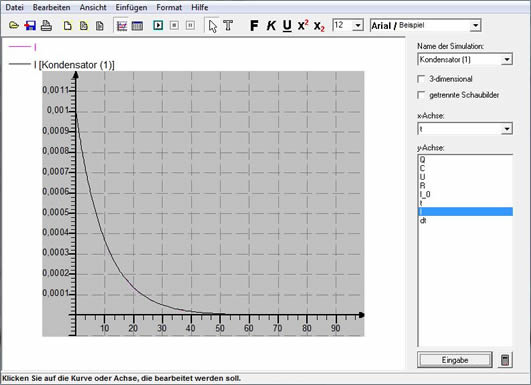The height and width of the screenshot is (385, 531).
Task: Select R in the y-Achse list
Action: tap(466, 186)
